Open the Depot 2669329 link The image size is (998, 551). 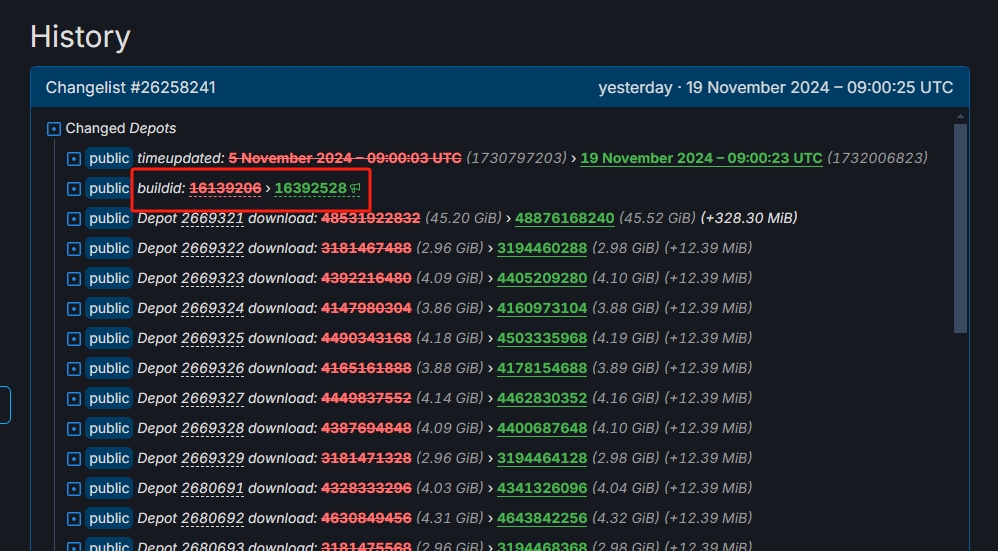coord(212,458)
